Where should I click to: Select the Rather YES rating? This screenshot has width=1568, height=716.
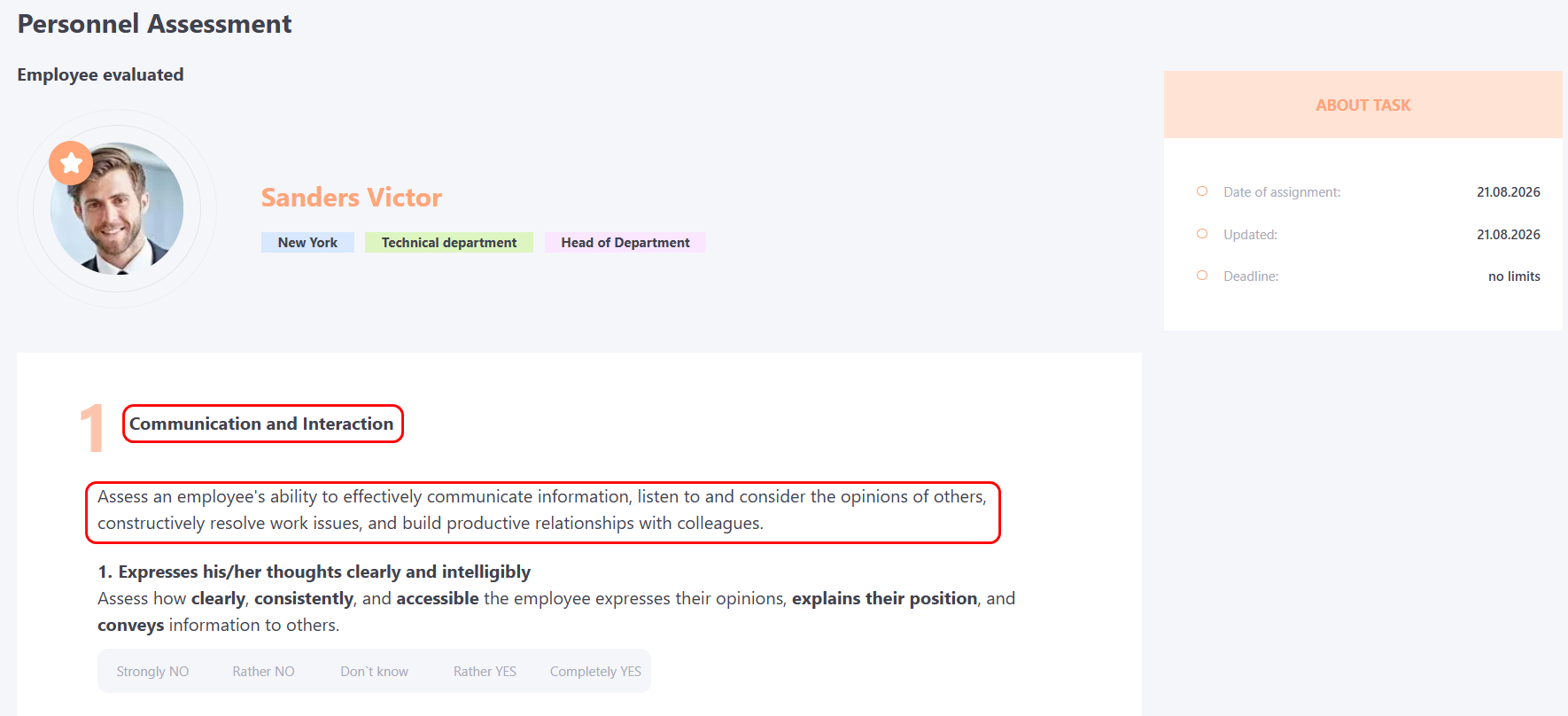pos(485,672)
